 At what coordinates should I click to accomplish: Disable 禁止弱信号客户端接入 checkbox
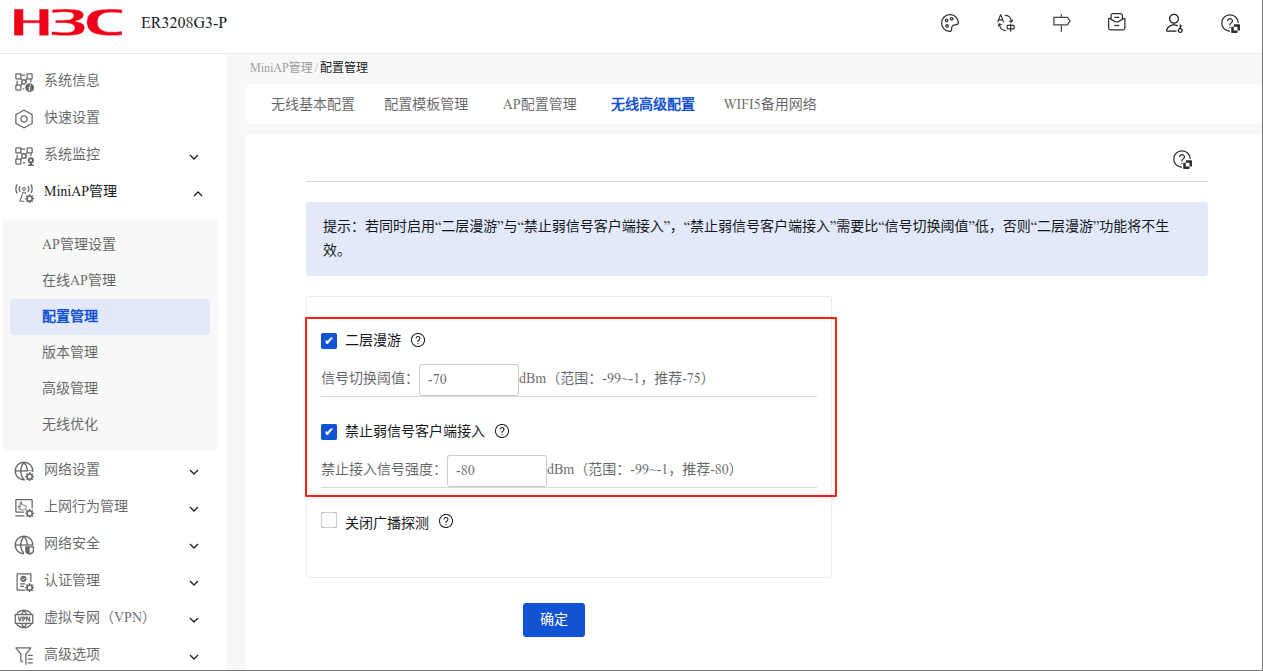tap(329, 432)
